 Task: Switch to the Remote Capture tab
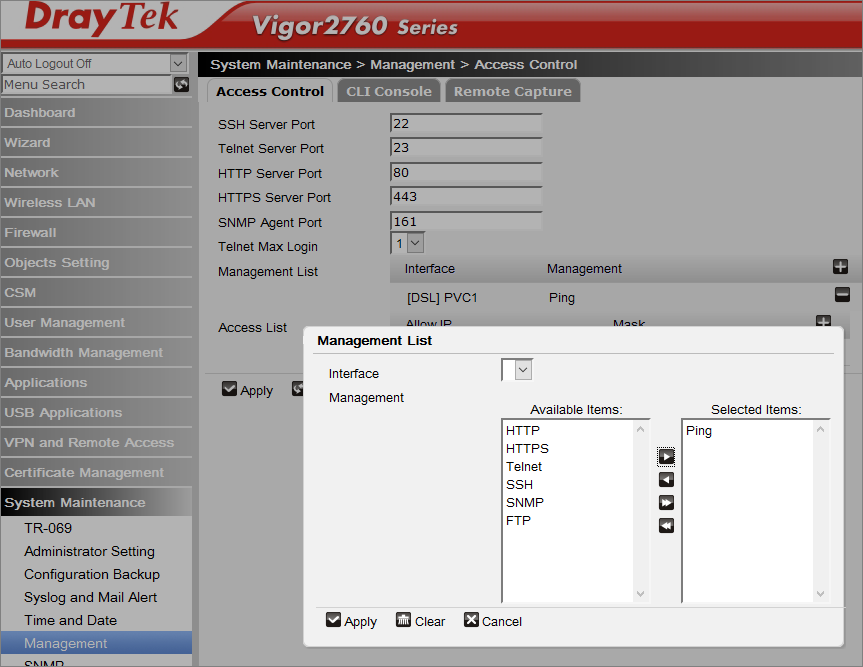512,91
